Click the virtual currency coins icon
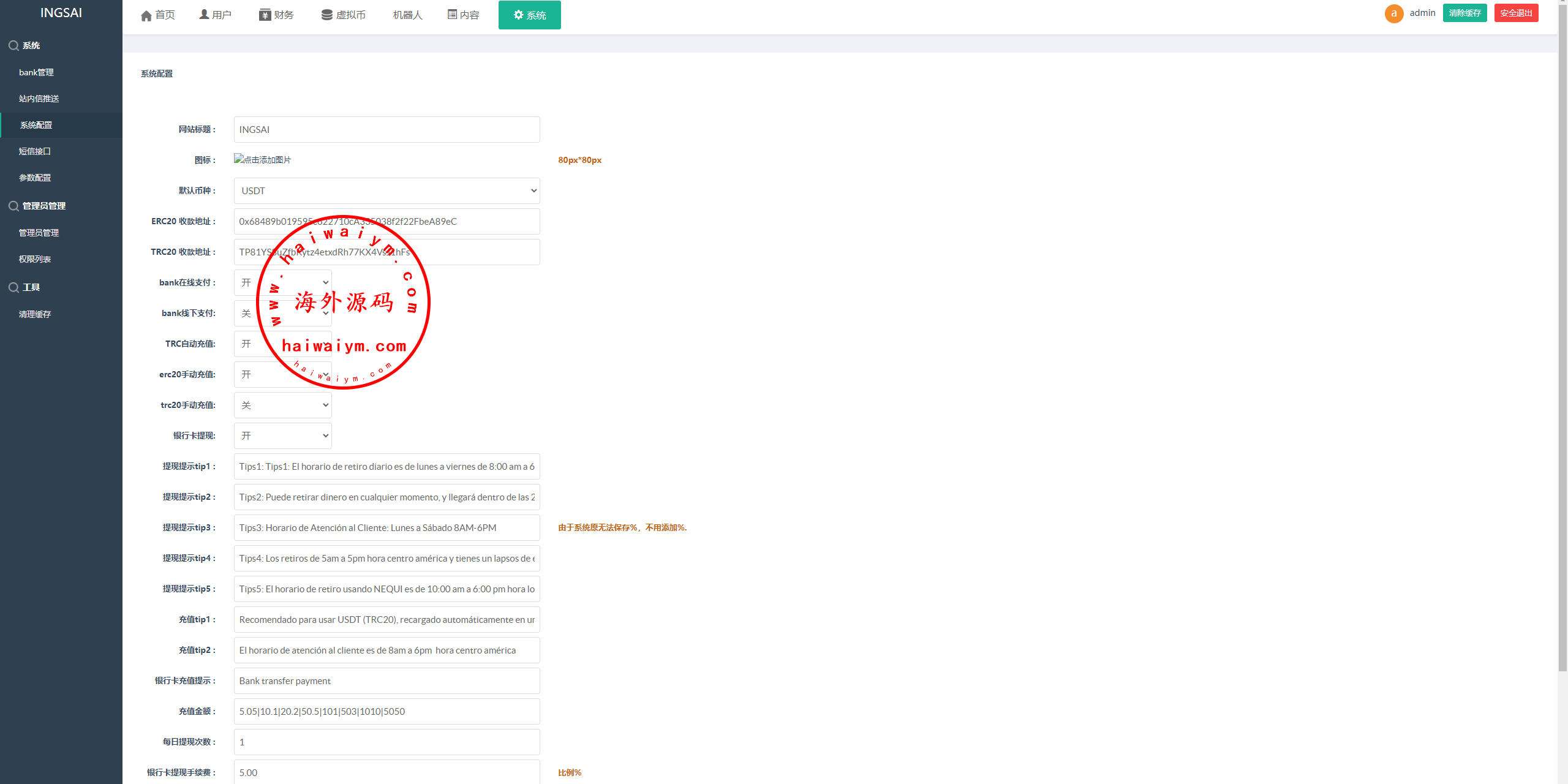Viewport: 1568px width, 784px height. click(x=327, y=15)
